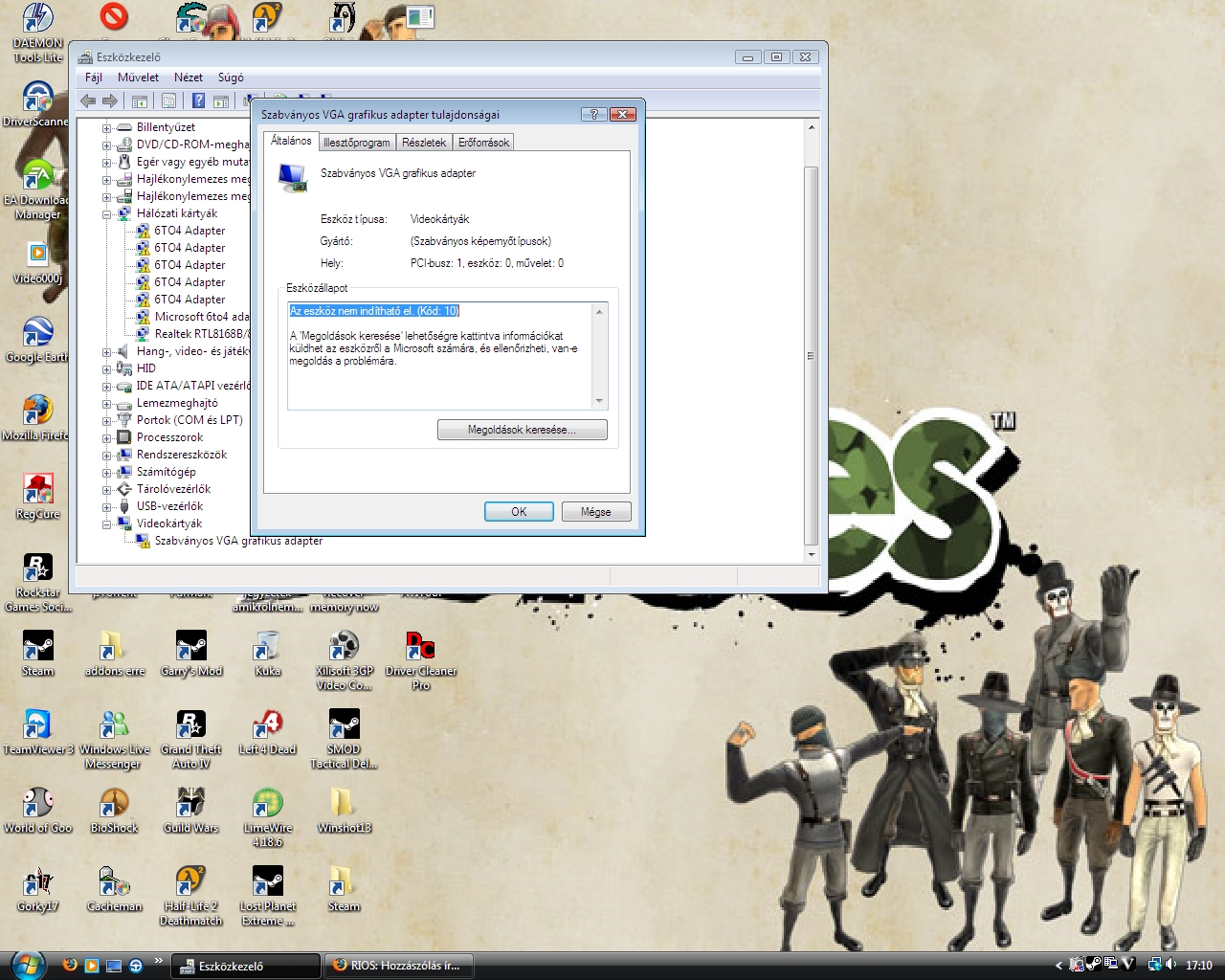
Task: Click the 17:10 taskbar clock
Action: point(1198,966)
